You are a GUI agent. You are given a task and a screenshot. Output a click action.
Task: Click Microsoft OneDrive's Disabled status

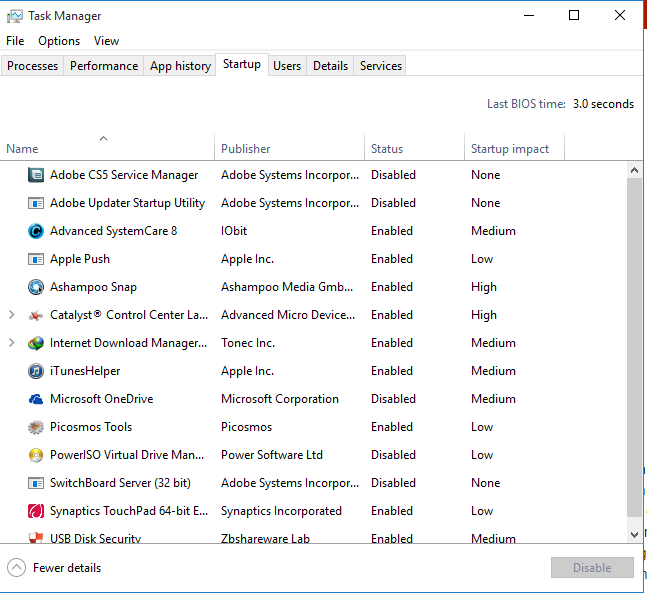393,399
